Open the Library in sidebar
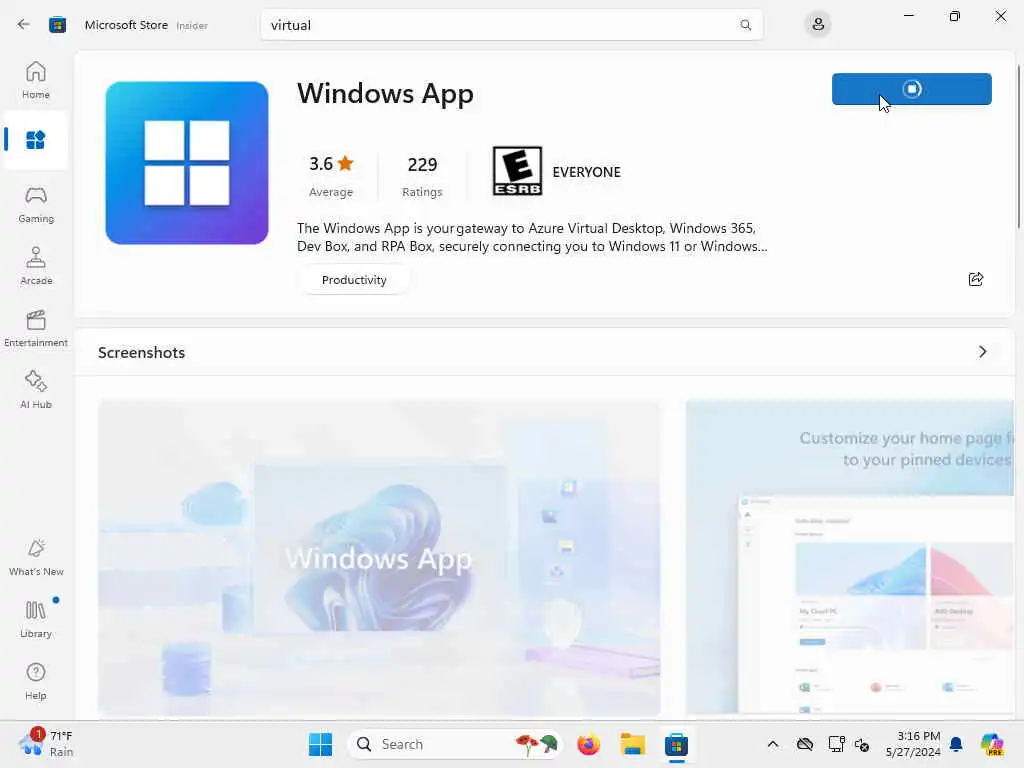 click(35, 620)
